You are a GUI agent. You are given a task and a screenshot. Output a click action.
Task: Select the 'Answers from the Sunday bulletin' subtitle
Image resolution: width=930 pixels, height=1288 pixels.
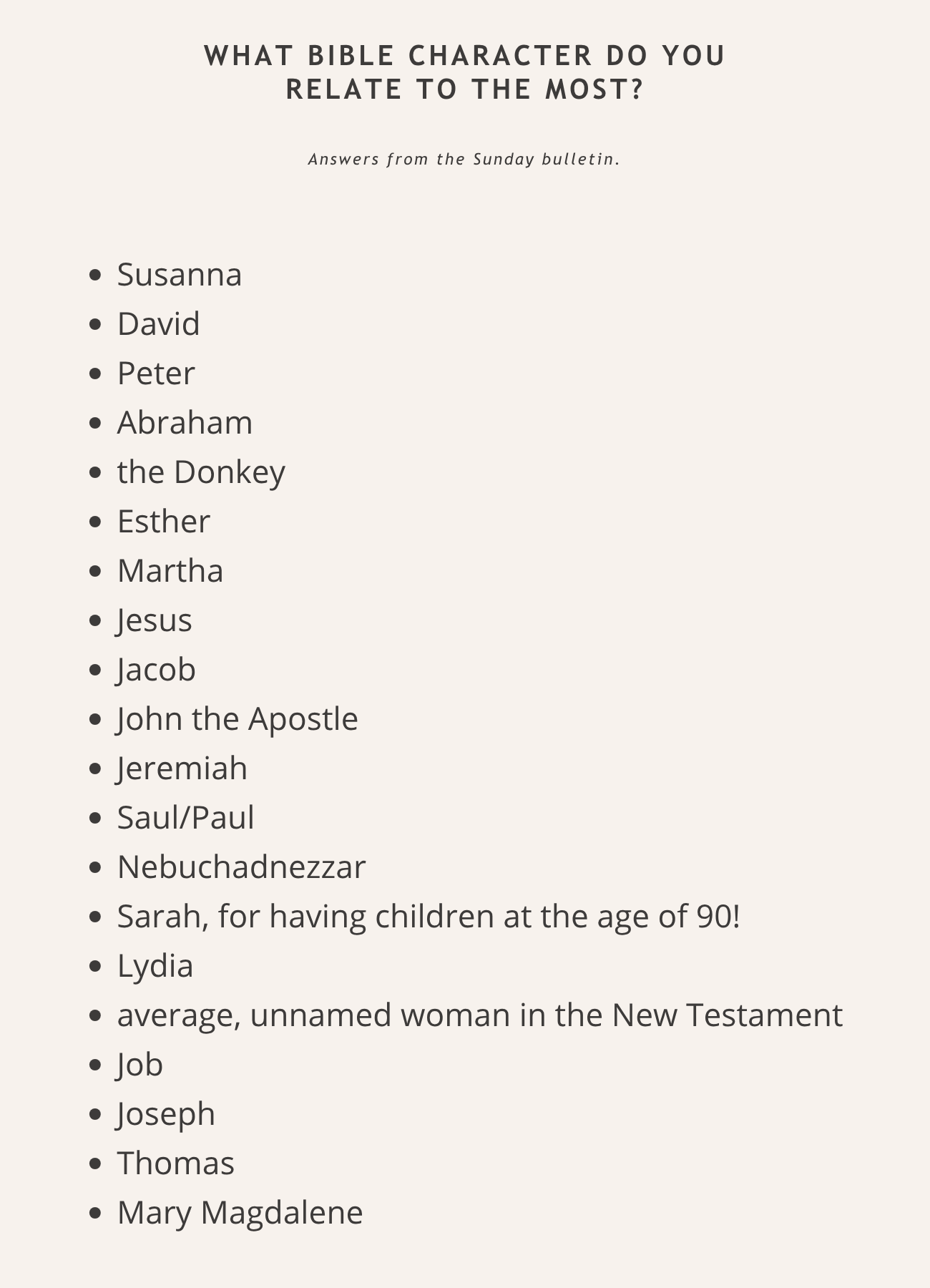coord(464,159)
